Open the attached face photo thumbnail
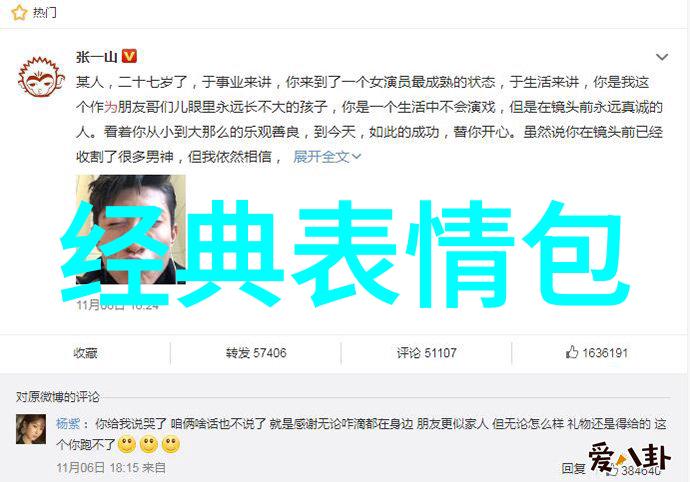 point(131,229)
